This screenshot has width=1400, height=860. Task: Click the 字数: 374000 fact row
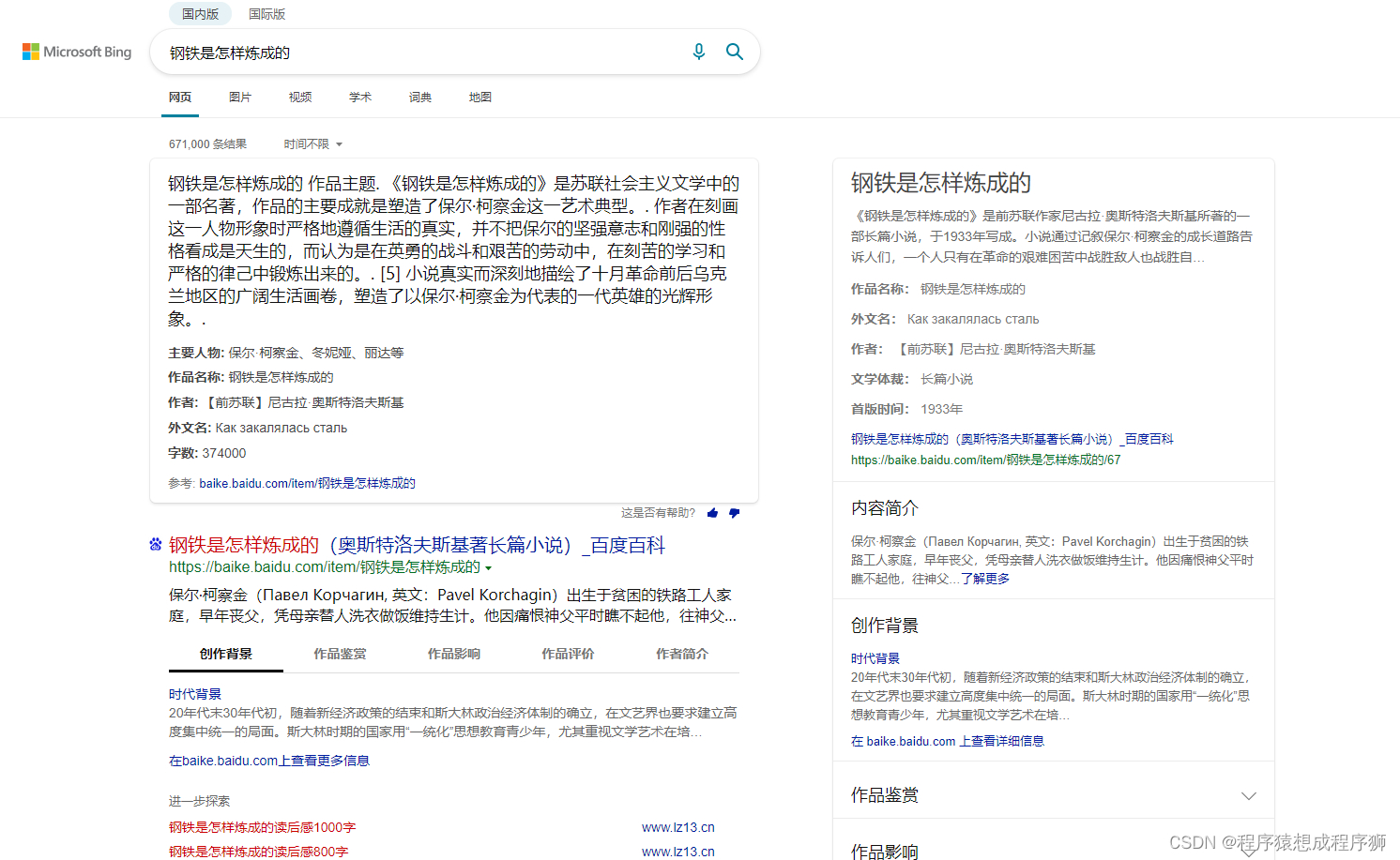pos(207,453)
